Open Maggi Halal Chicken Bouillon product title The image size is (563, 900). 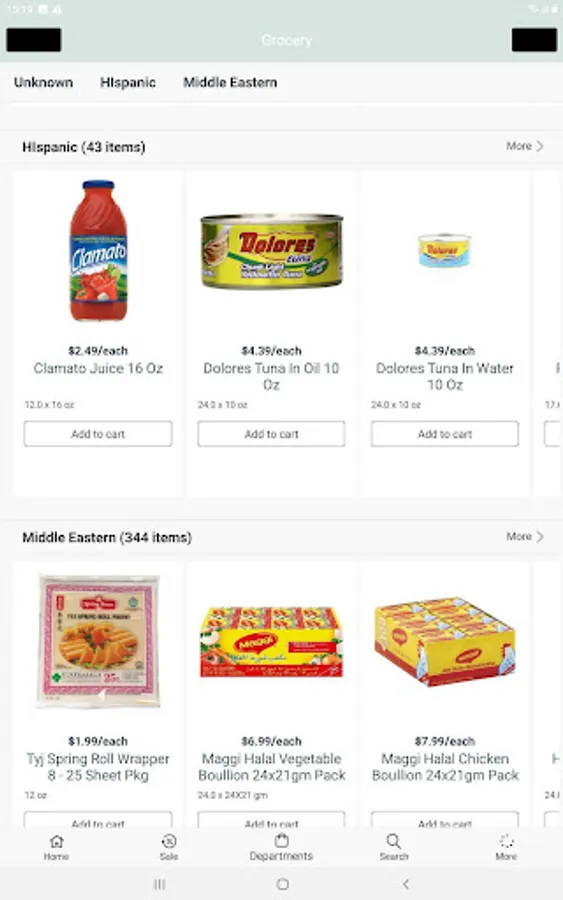point(445,767)
